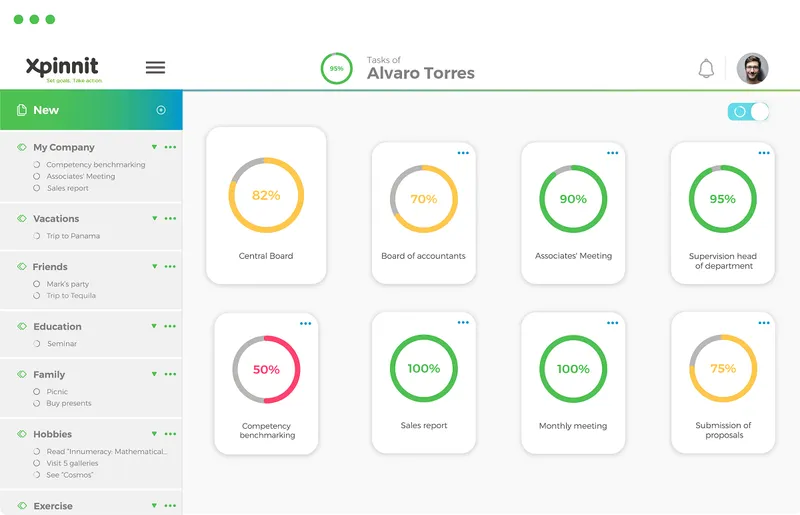Image resolution: width=800 pixels, height=515 pixels.
Task: Click the Buy presents task text
Action: point(69,403)
